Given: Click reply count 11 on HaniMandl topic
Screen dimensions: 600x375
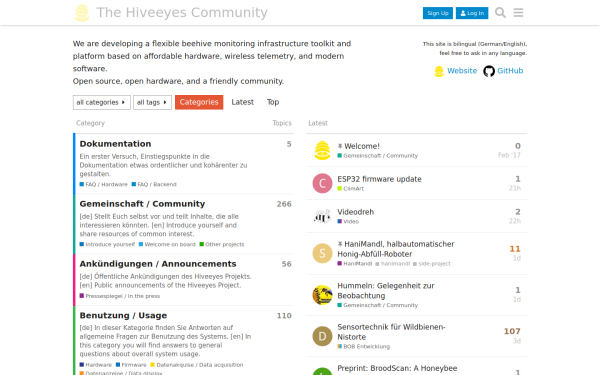Looking at the screenshot, I should click(515, 249).
